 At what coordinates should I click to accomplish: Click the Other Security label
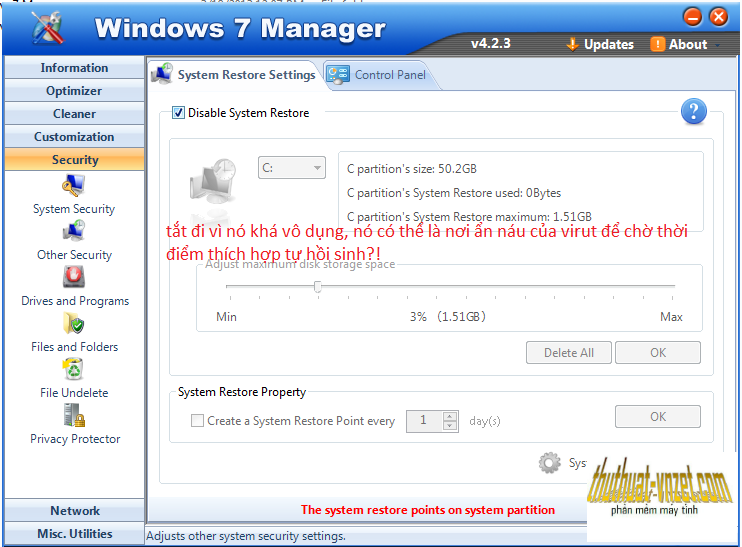pos(74,255)
